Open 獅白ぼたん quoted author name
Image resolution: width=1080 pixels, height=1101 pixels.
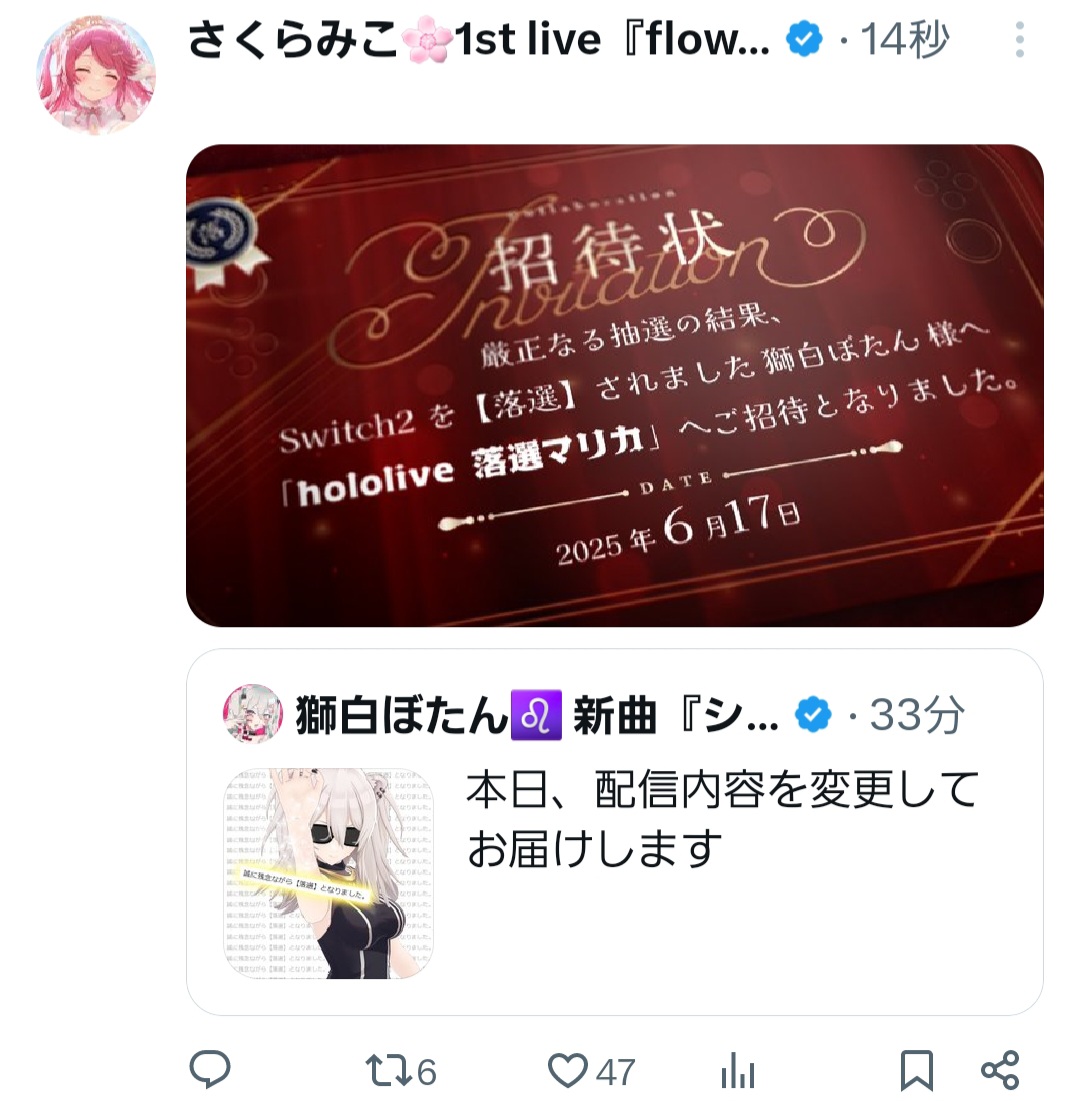[537, 715]
